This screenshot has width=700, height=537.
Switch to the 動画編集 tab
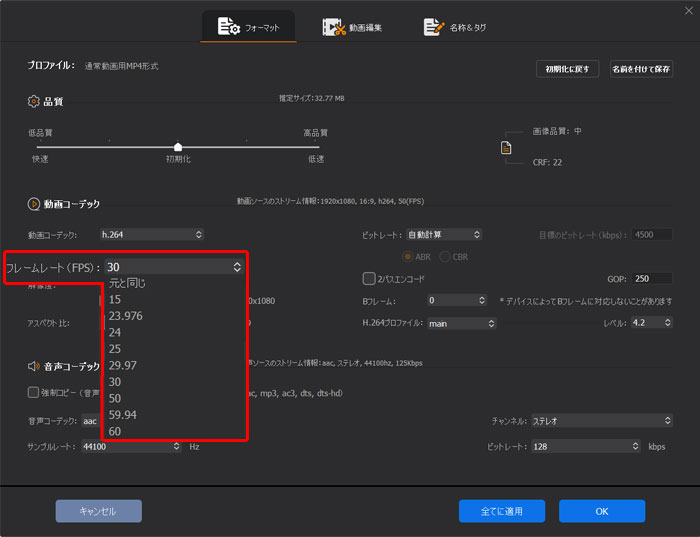[x=352, y=27]
